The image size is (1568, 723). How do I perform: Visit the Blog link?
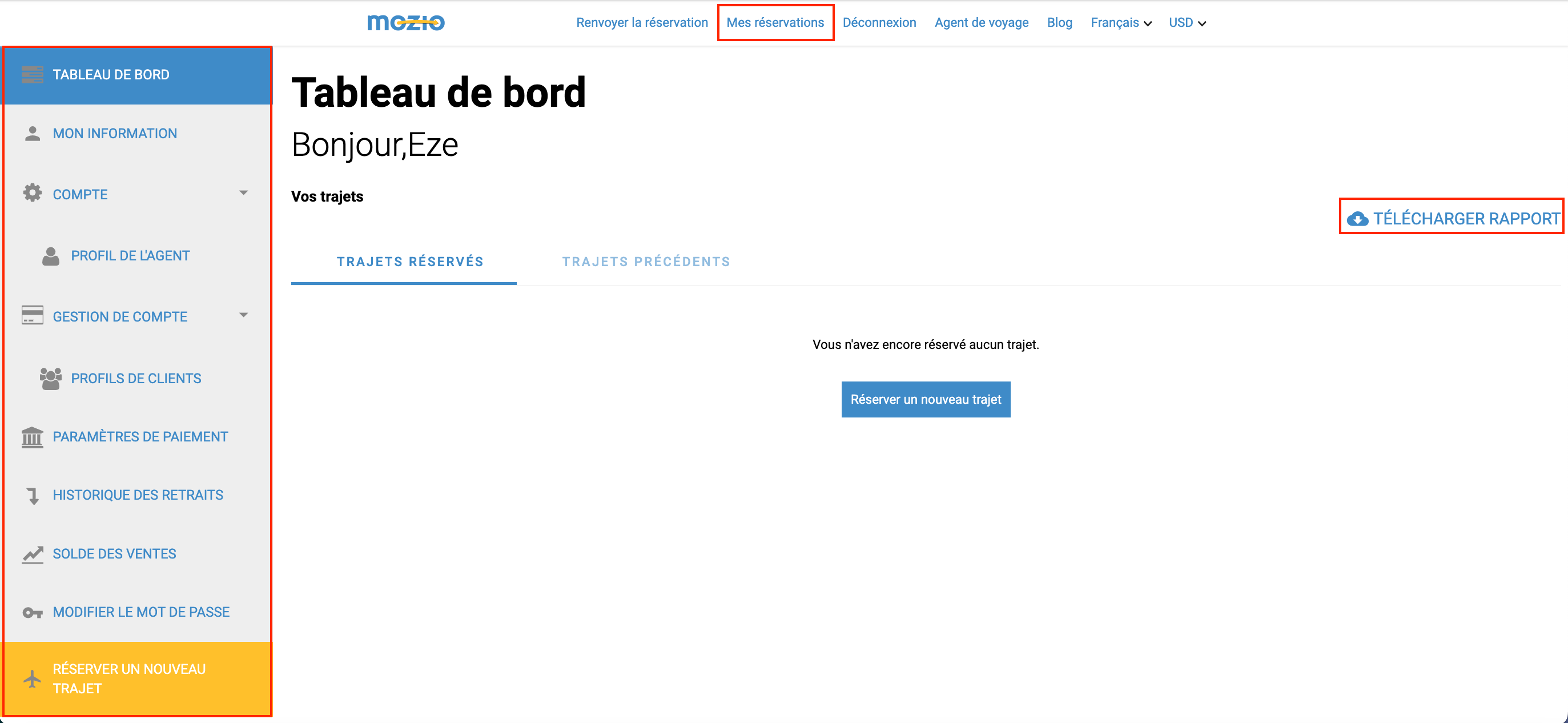pos(1059,22)
